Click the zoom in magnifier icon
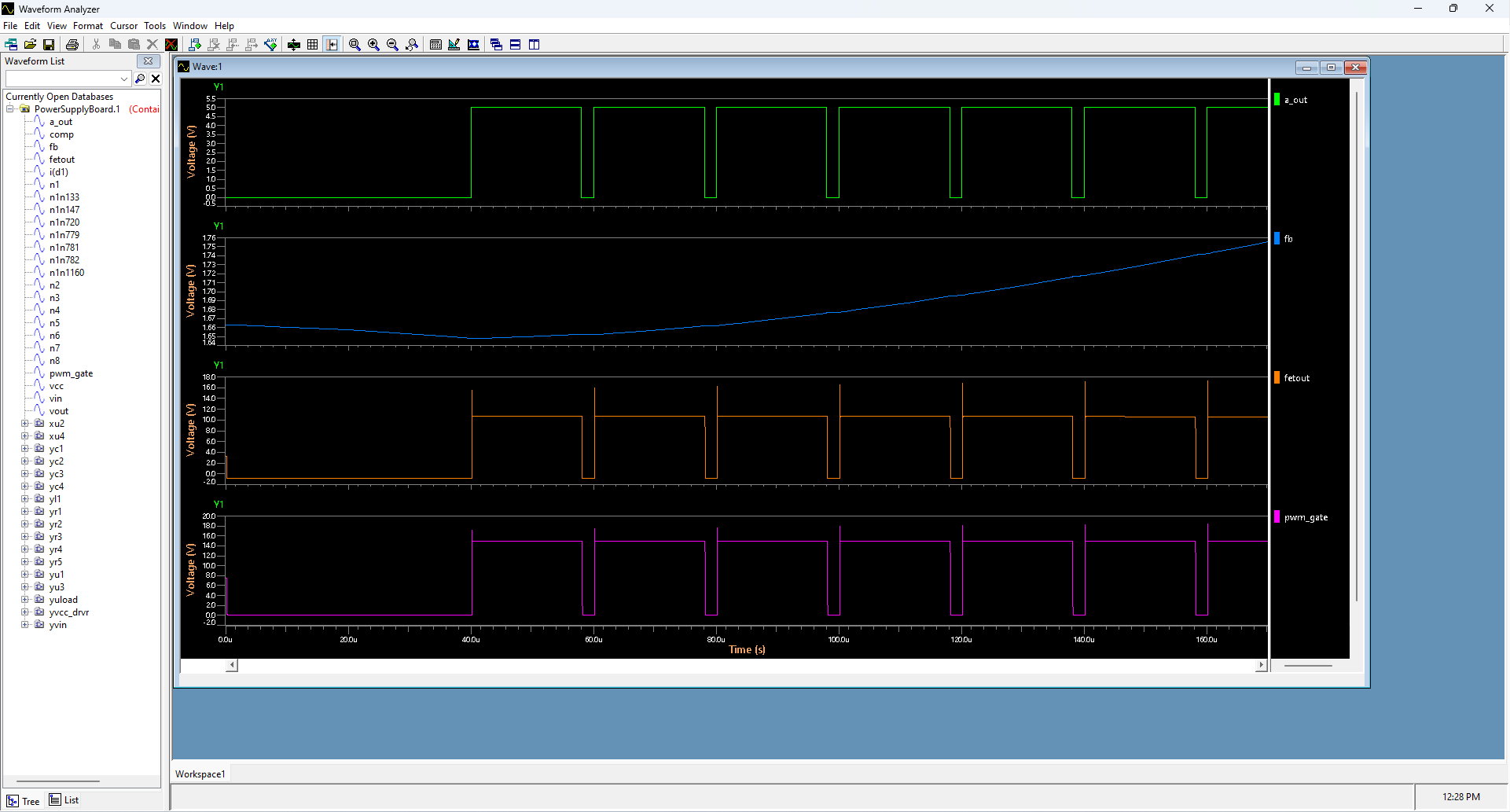This screenshot has height=812, width=1510. click(x=374, y=45)
